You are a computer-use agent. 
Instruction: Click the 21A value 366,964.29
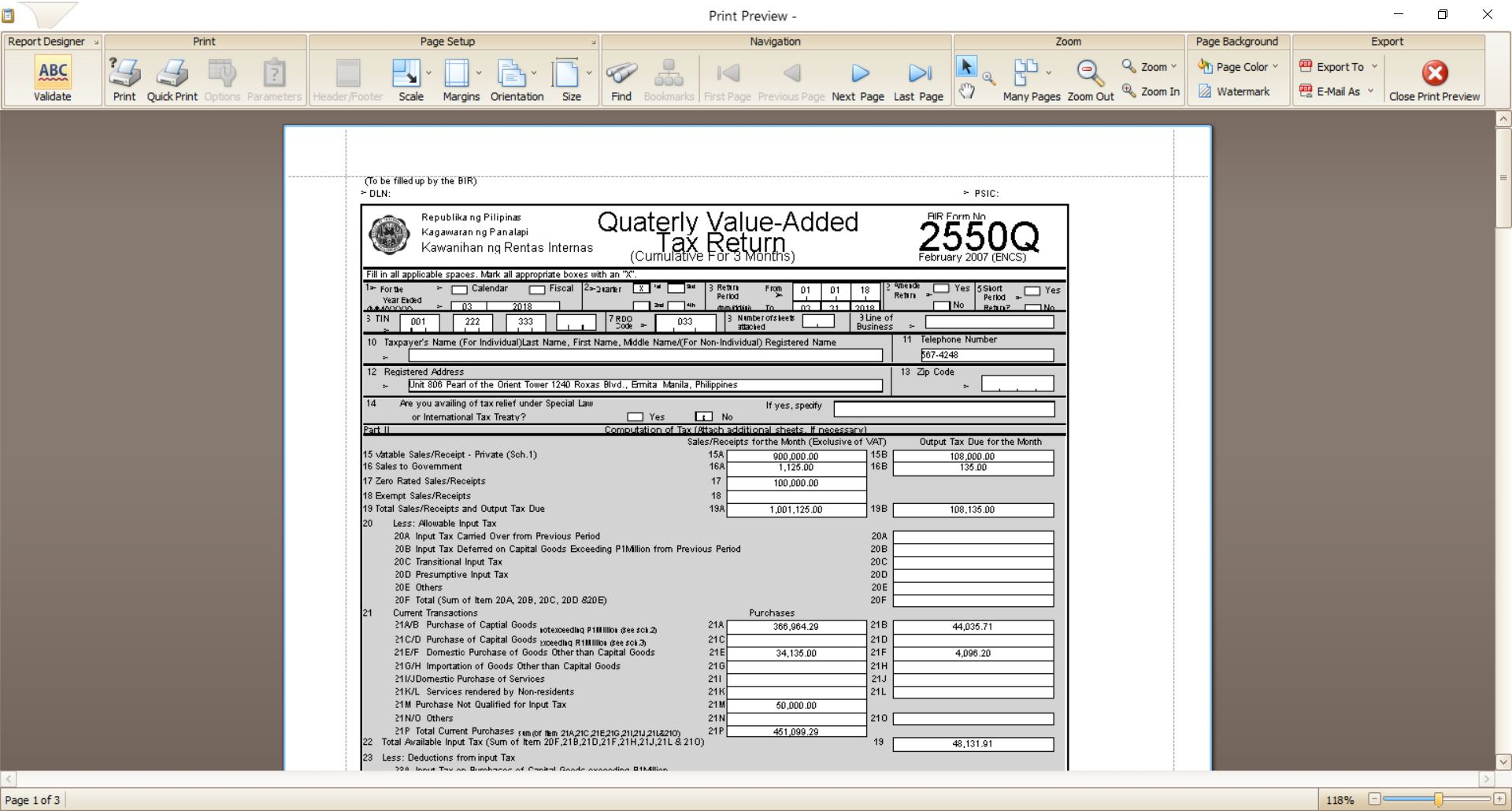[796, 627]
